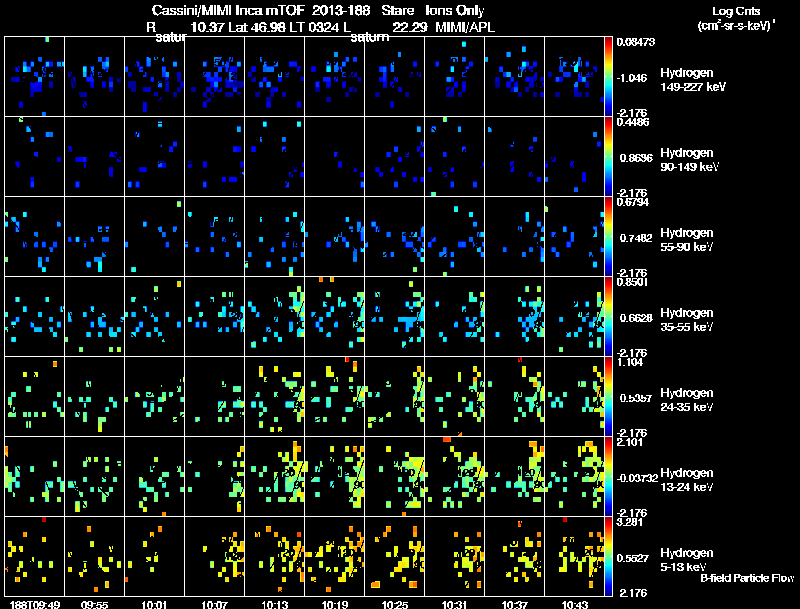Viewport: 800px width, 609px height.
Task: Click the Hydrogen 55-90 keV row label
Action: pos(687,240)
